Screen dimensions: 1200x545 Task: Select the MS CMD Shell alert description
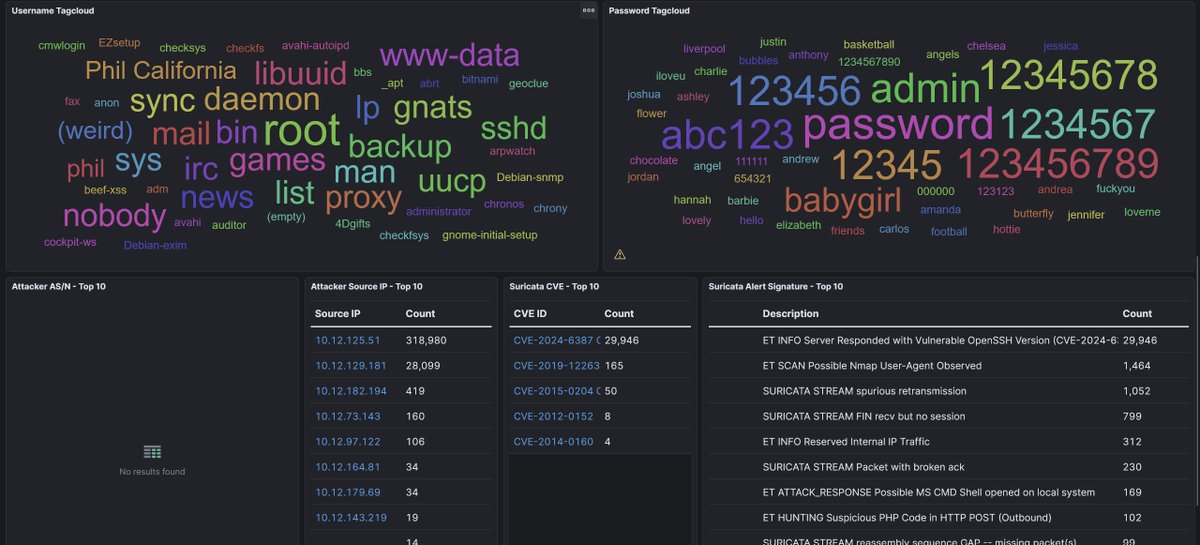pyautogui.click(x=928, y=492)
